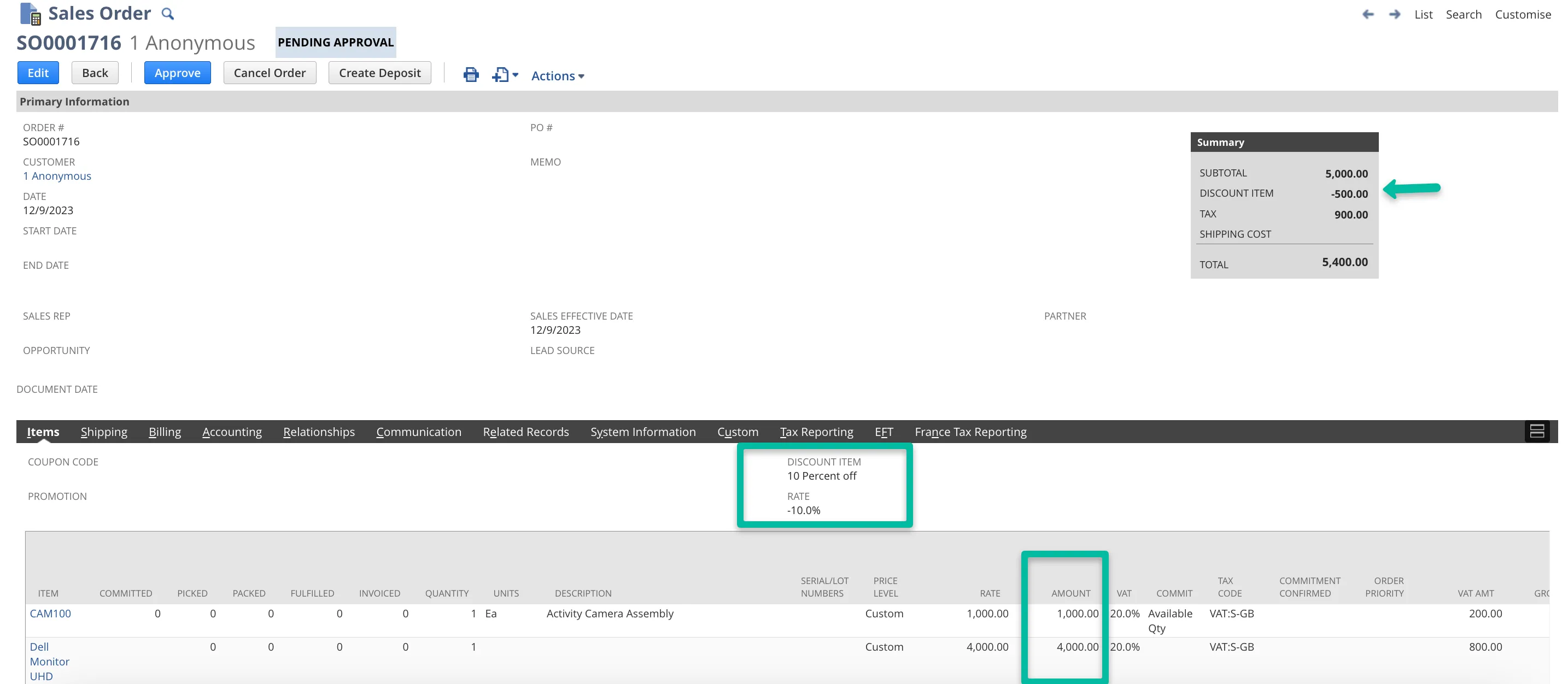
Task: Open the search magnifier beside Sales Order
Action: click(x=167, y=13)
